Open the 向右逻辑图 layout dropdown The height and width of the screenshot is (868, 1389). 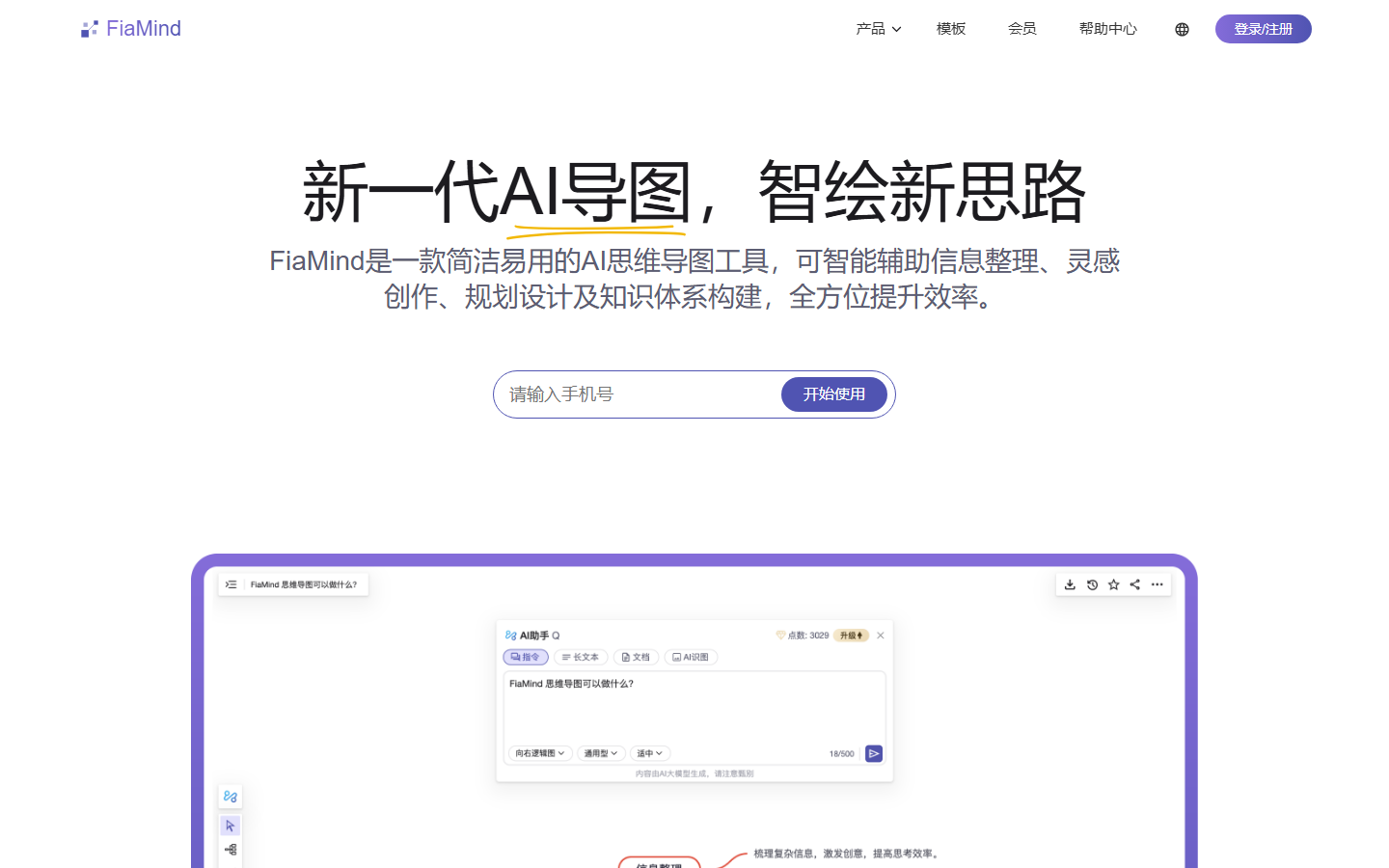pos(540,753)
